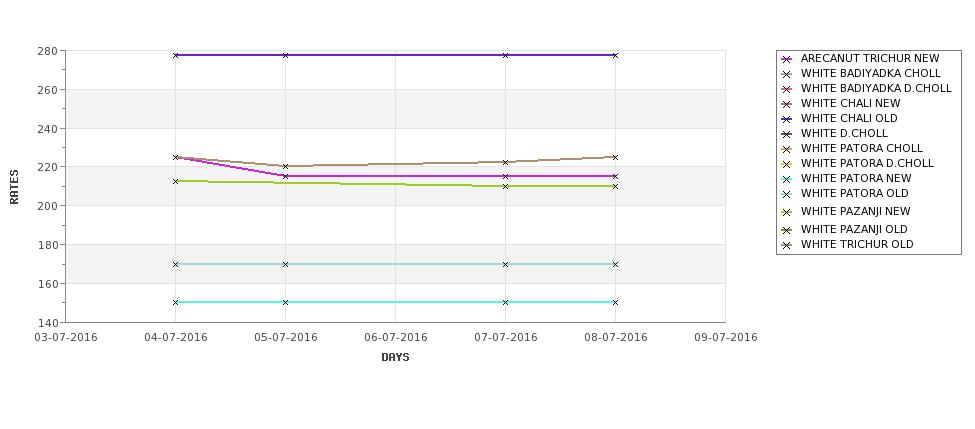This screenshot has width=975, height=429.
Task: Click the 06-07-2016 x-axis date label
Action: (x=395, y=338)
